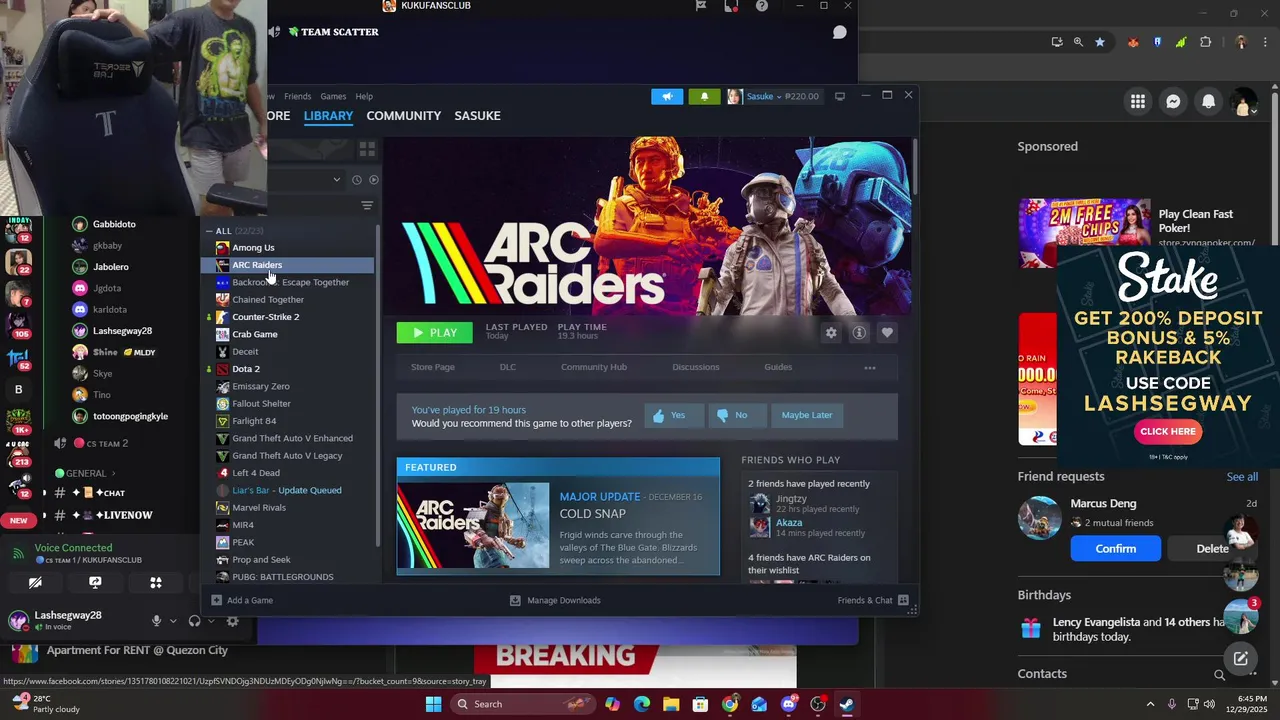Open ARC Raiders settings gear in Steam
Image resolution: width=1280 pixels, height=720 pixels.
click(831, 333)
